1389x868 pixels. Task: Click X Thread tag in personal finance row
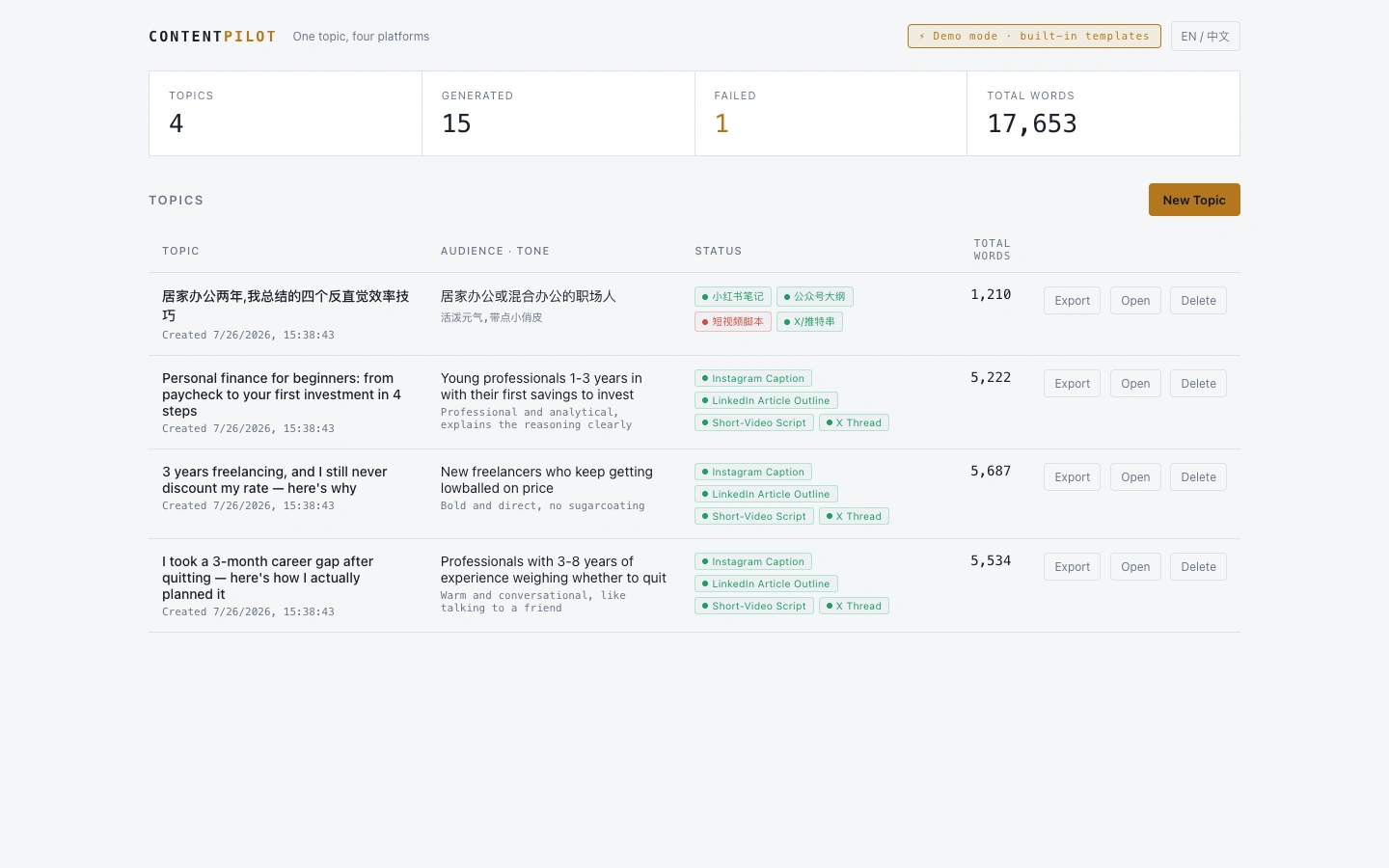click(854, 422)
